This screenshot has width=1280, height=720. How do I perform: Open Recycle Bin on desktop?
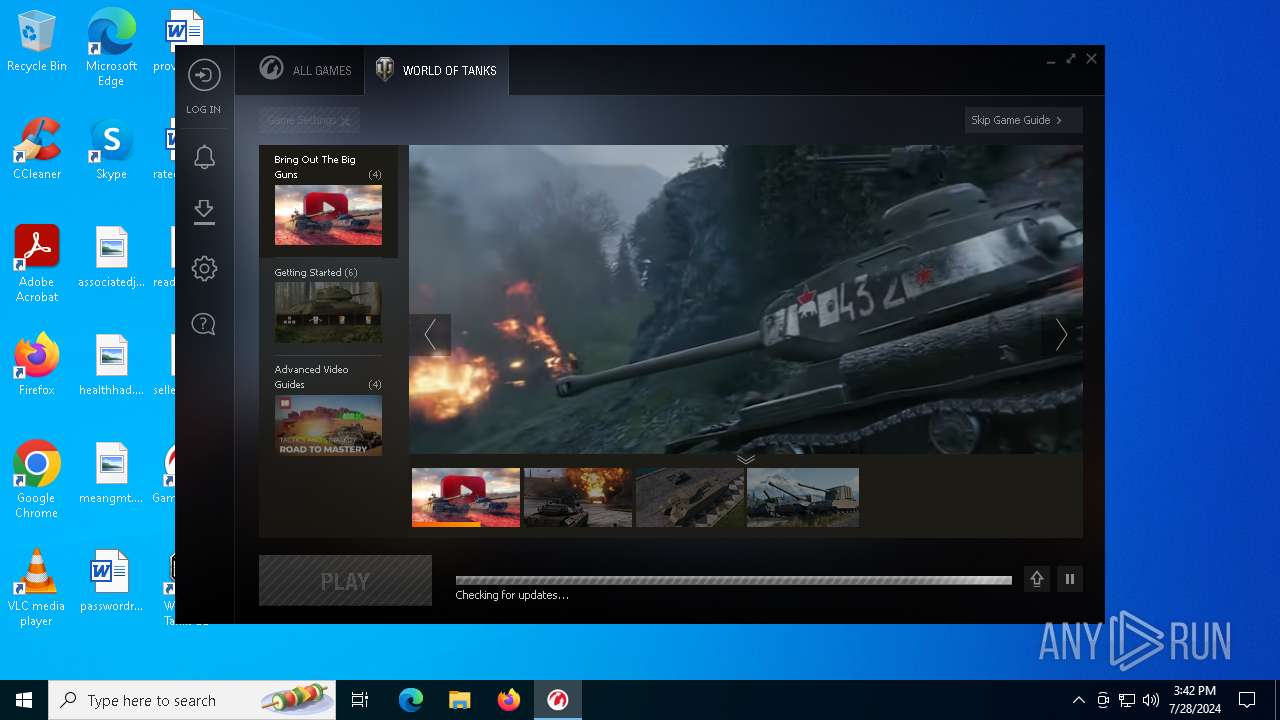point(37,42)
